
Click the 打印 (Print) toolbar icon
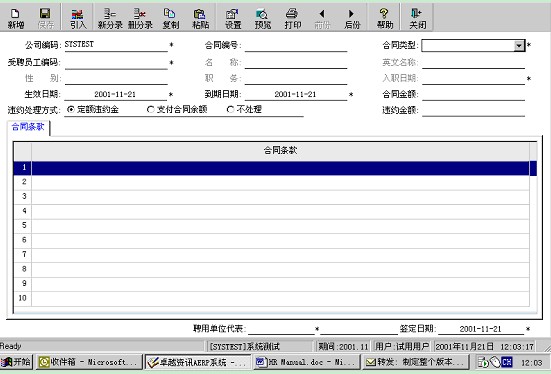(293, 18)
